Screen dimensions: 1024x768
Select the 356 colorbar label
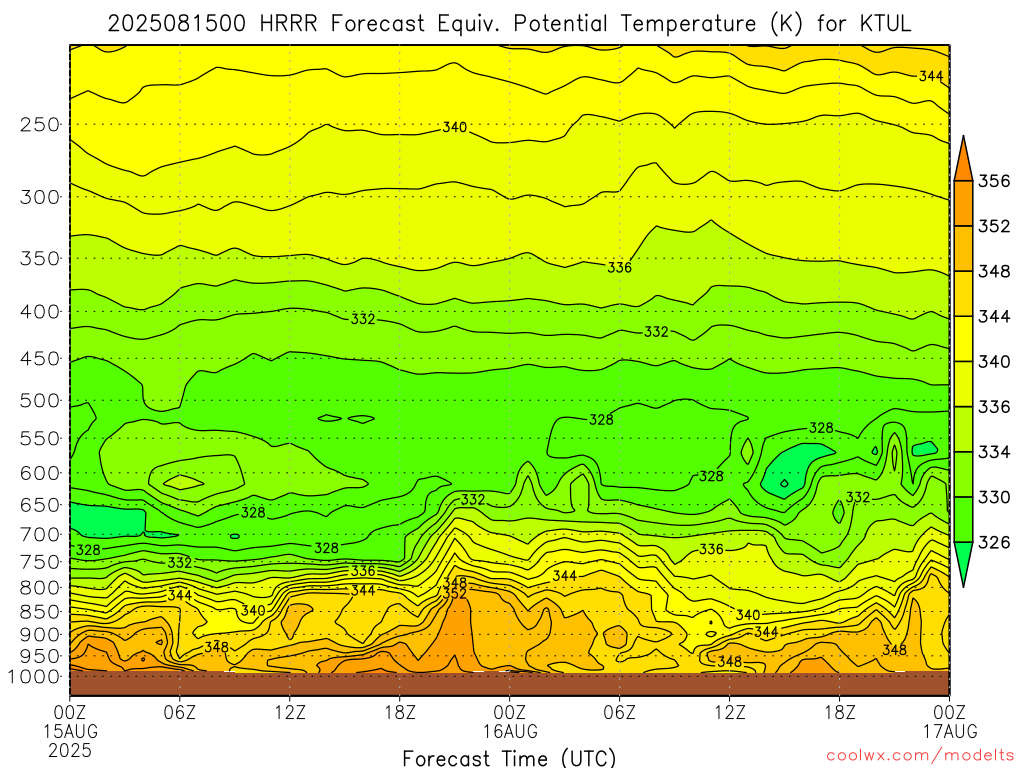click(993, 181)
